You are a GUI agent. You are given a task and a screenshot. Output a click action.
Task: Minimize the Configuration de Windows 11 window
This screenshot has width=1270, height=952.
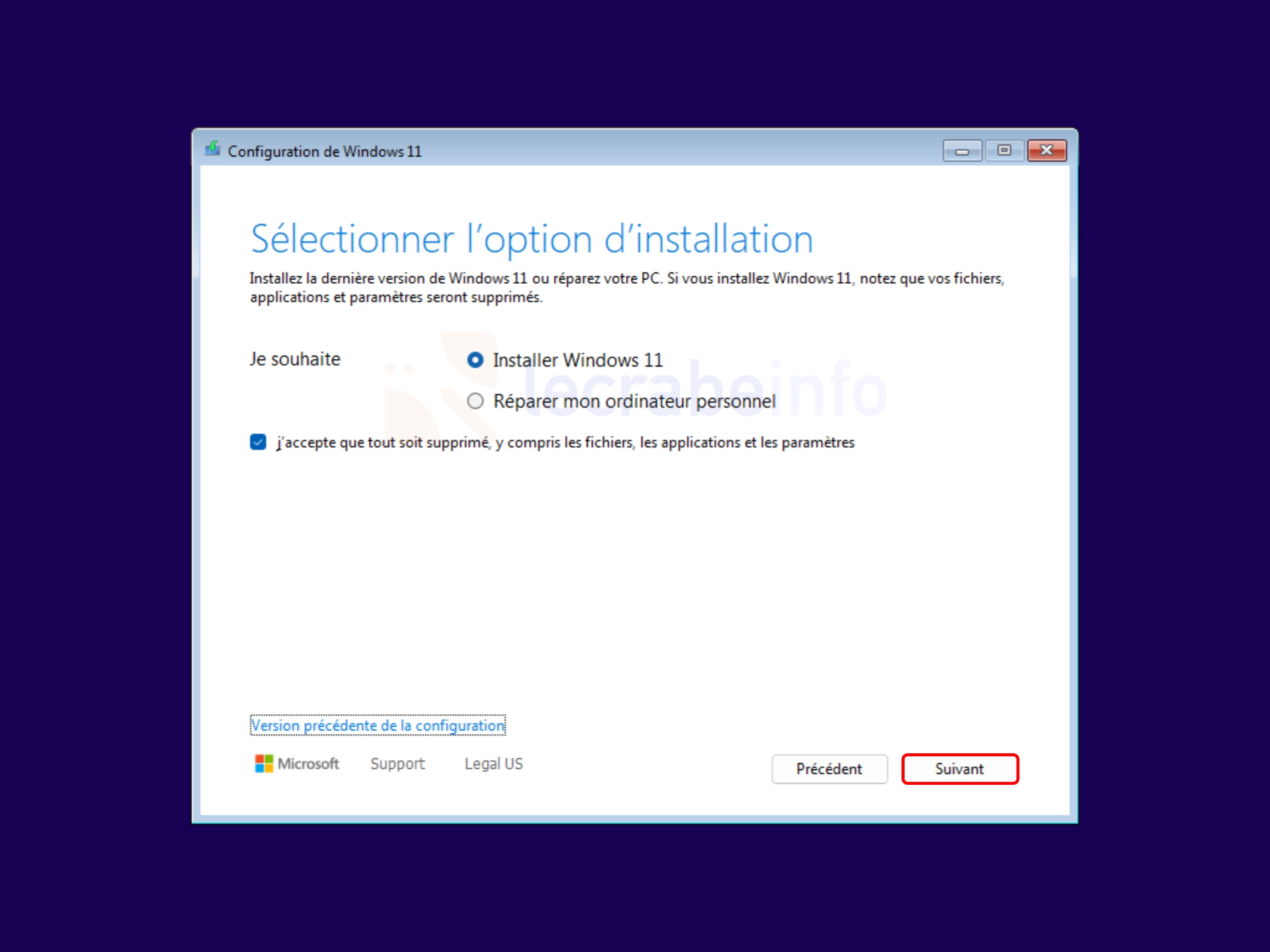pos(962,151)
